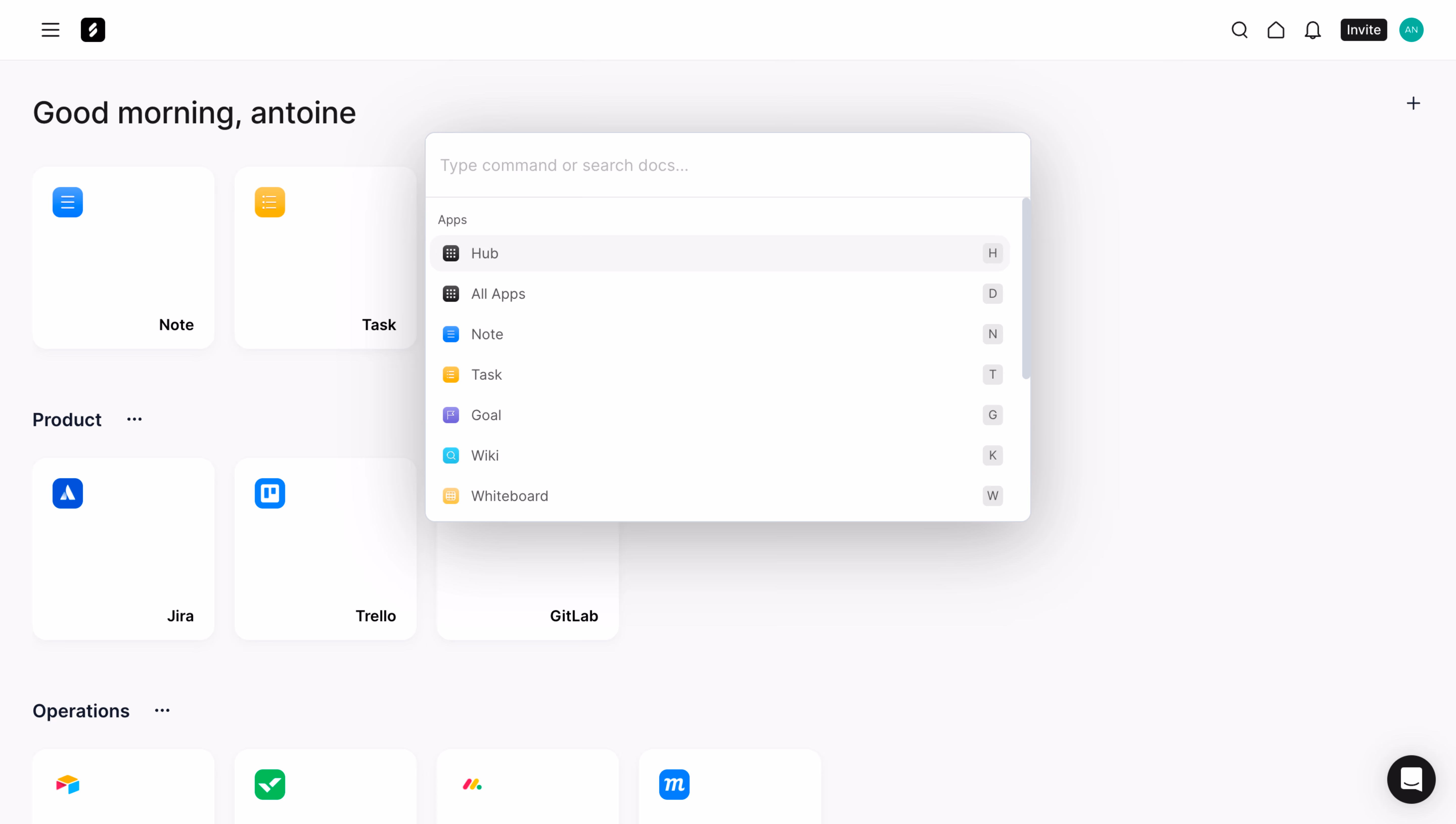Select Task in the command palette
This screenshot has height=824, width=1456.
[720, 375]
